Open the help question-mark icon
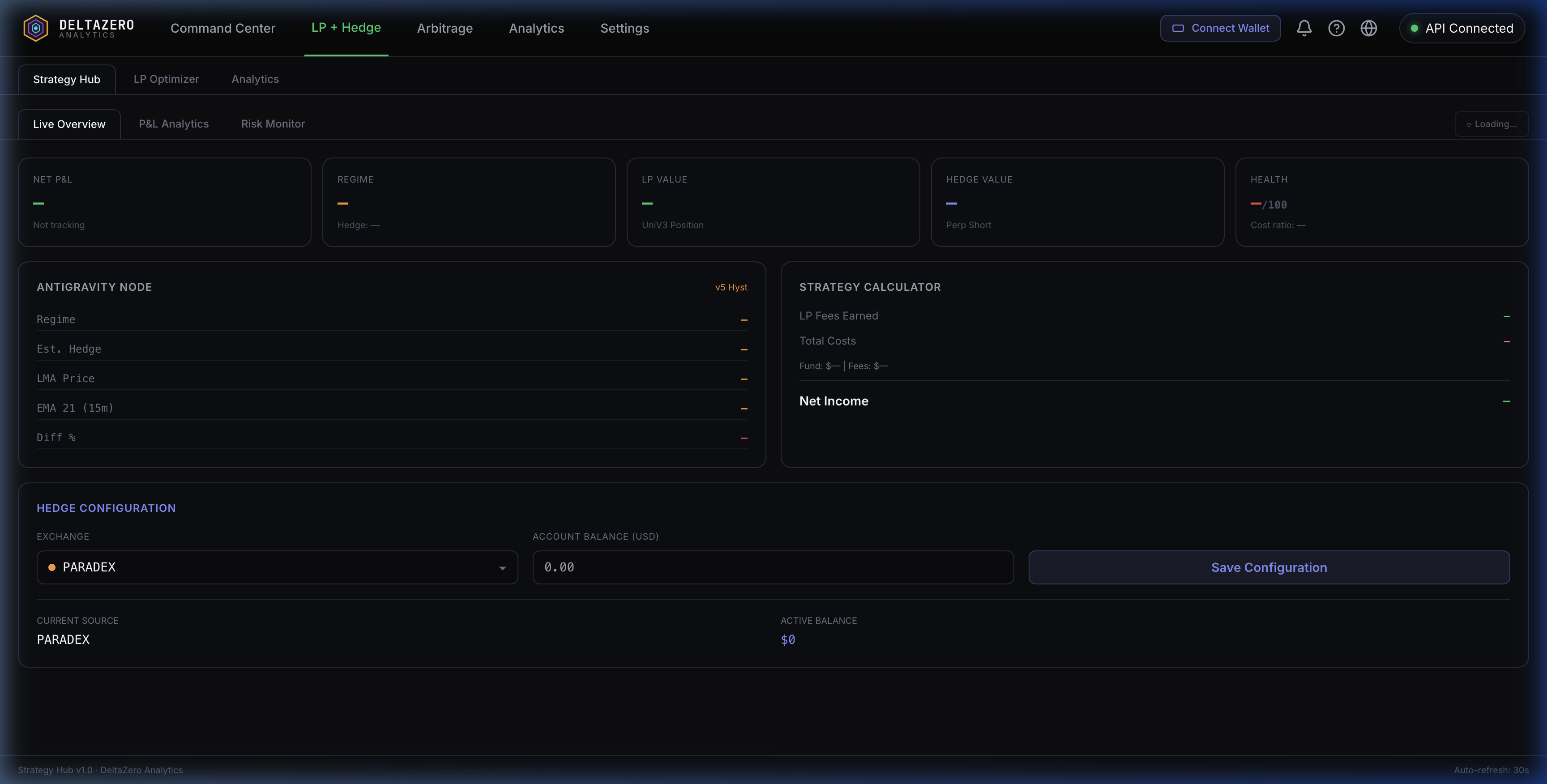Image resolution: width=1547 pixels, height=784 pixels. point(1336,28)
